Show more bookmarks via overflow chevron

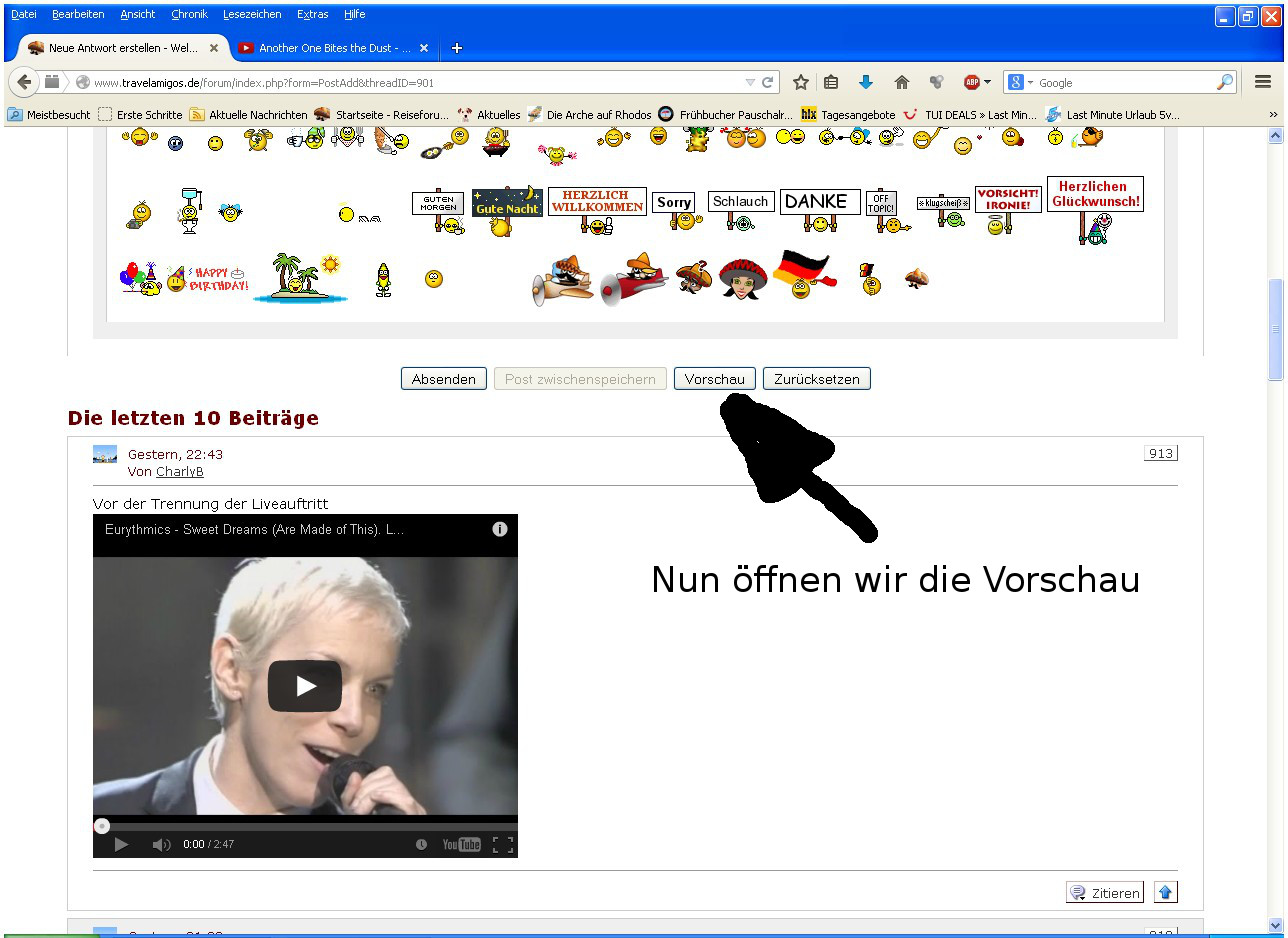point(1272,115)
